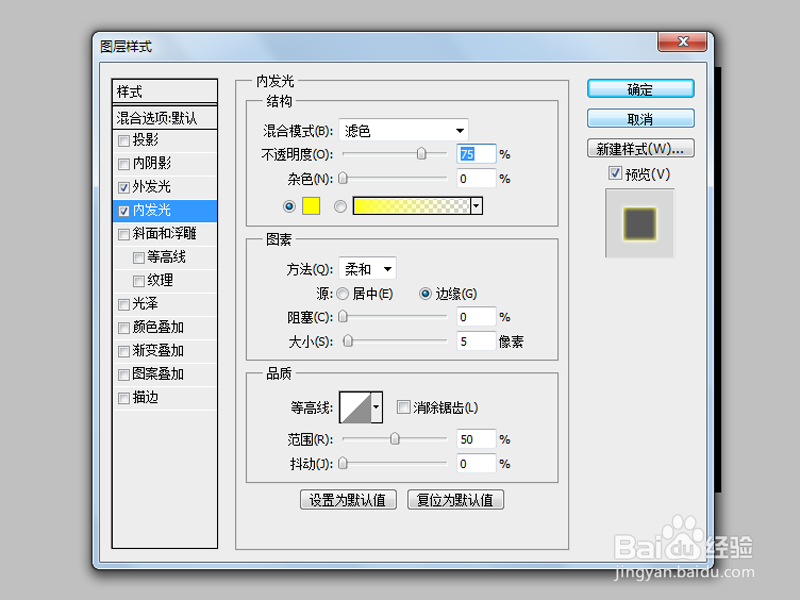Click the 不透明度 opacity slider handle
The image size is (800, 600).
pos(421,154)
